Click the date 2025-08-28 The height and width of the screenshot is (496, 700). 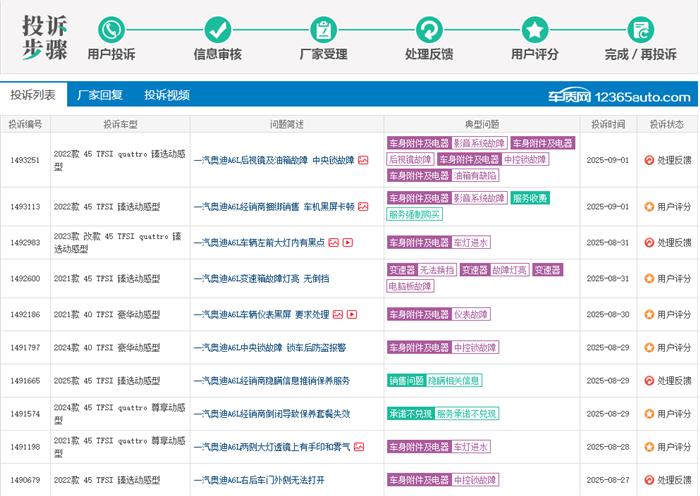(608, 446)
